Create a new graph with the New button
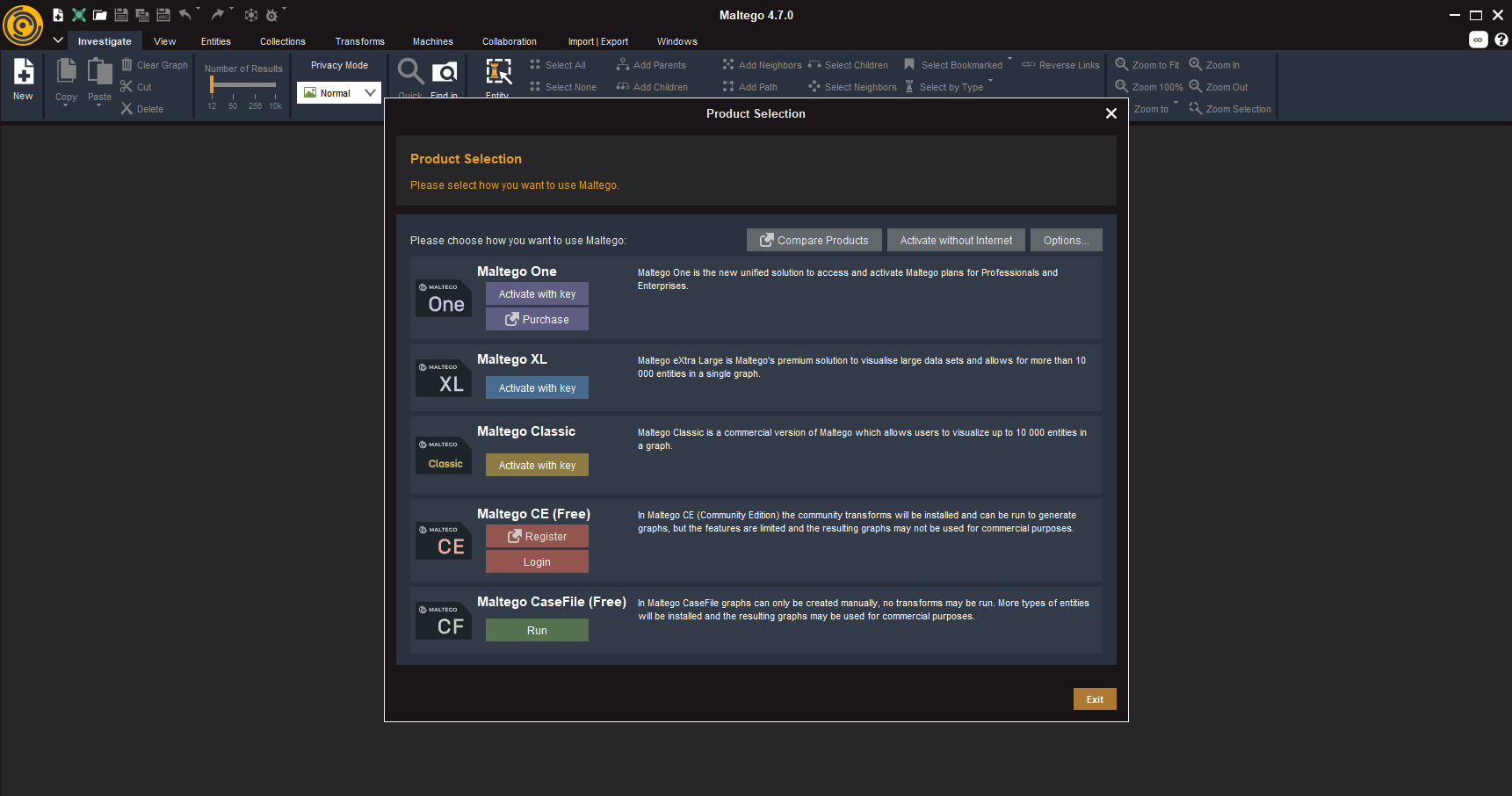 click(24, 80)
